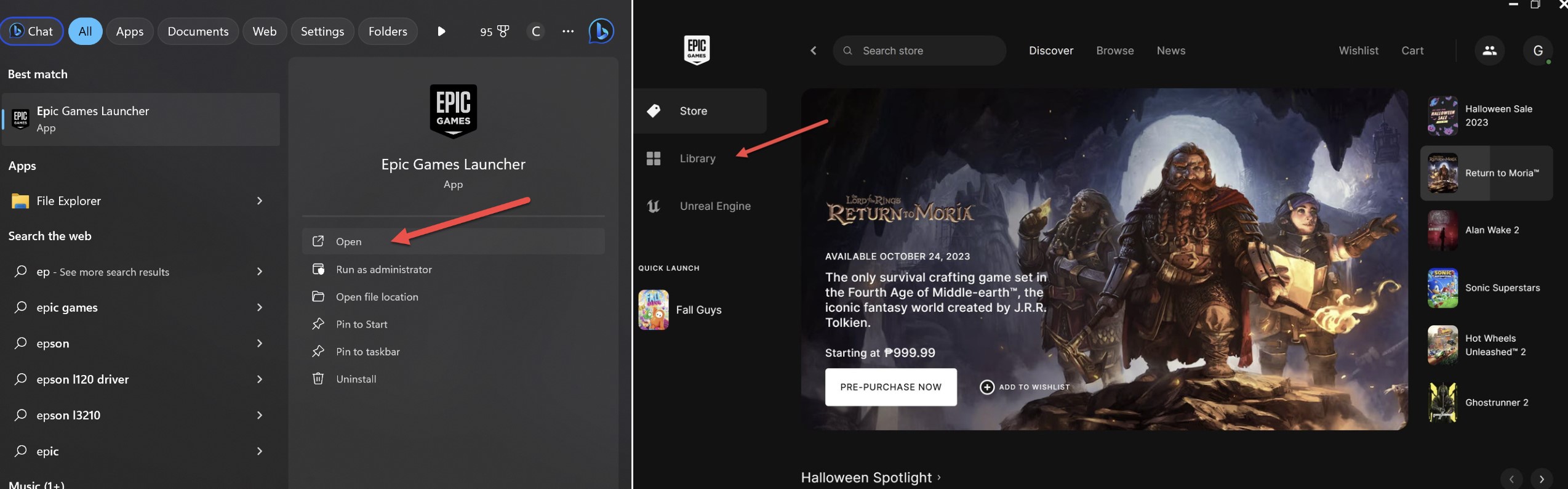Select Store in the launcher sidebar
The image size is (1568, 489).
[700, 111]
